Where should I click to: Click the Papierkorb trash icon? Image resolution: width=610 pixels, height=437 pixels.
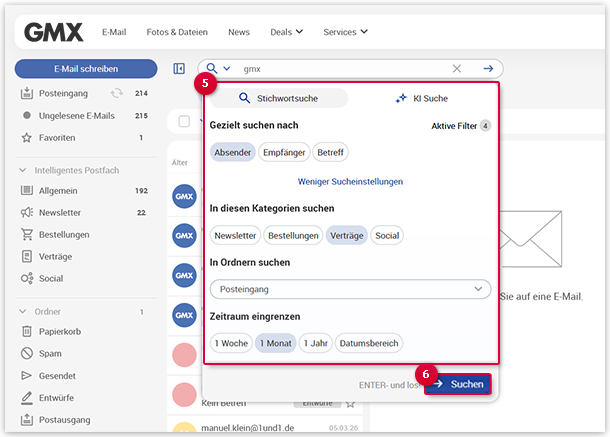[26, 332]
